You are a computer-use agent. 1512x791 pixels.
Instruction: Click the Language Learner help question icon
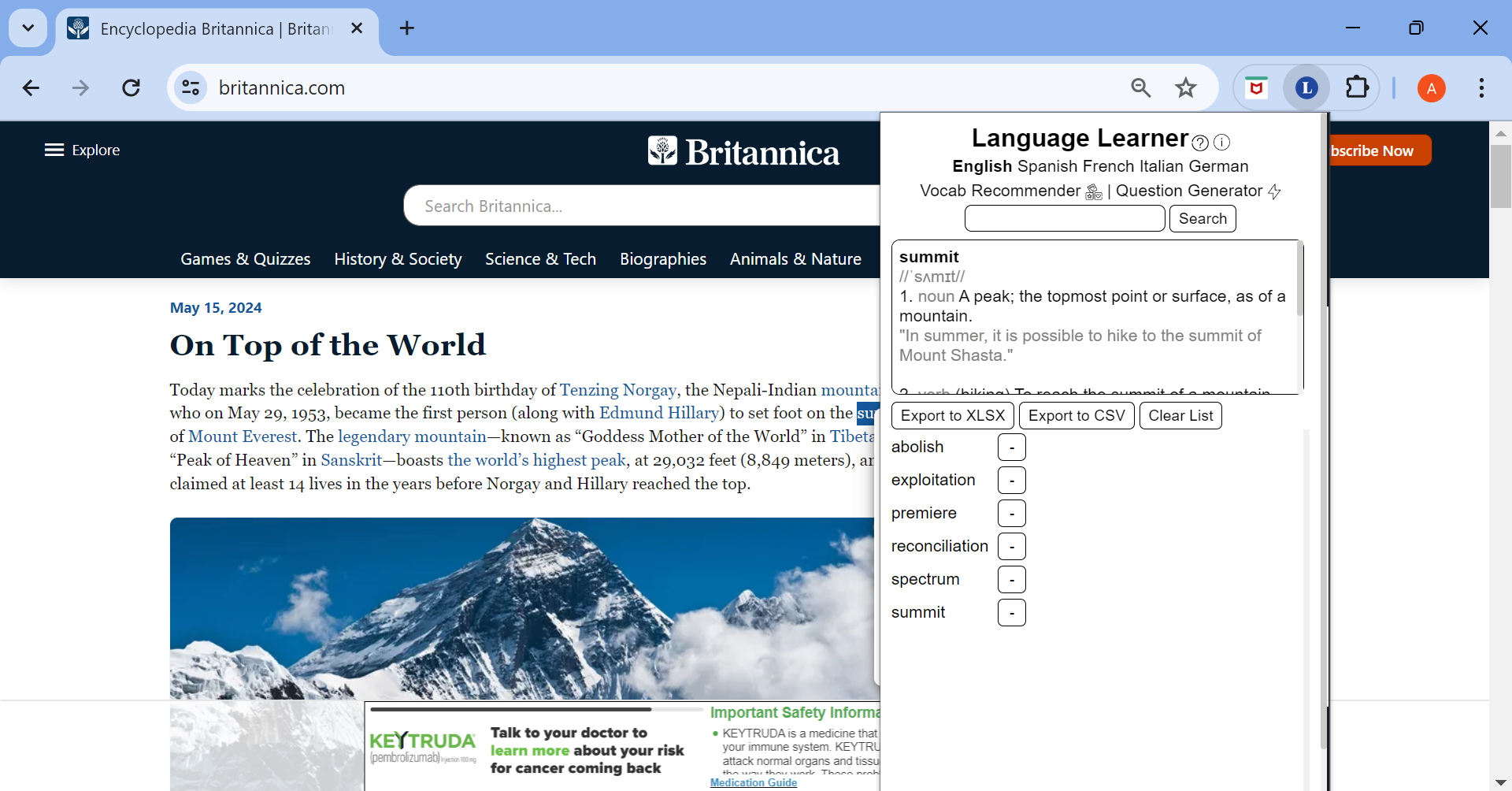tap(1200, 143)
